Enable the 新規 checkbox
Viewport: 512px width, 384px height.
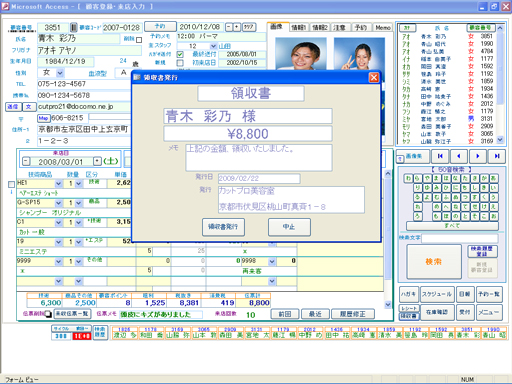(180, 63)
